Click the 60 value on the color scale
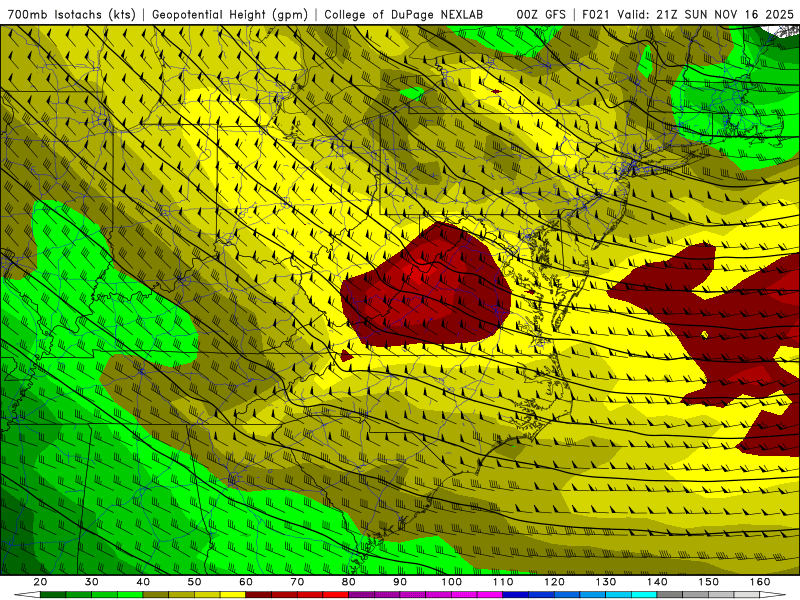The image size is (800, 600). pyautogui.click(x=246, y=582)
